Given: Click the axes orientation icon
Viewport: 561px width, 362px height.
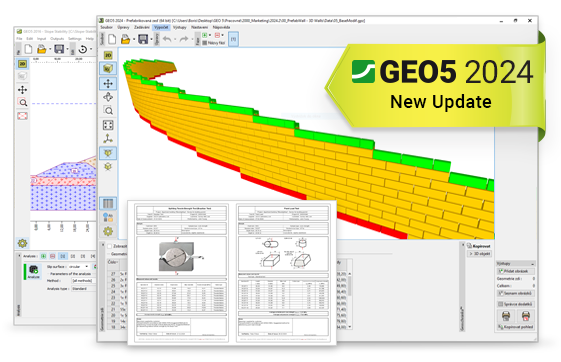Looking at the screenshot, I should pos(108,138).
